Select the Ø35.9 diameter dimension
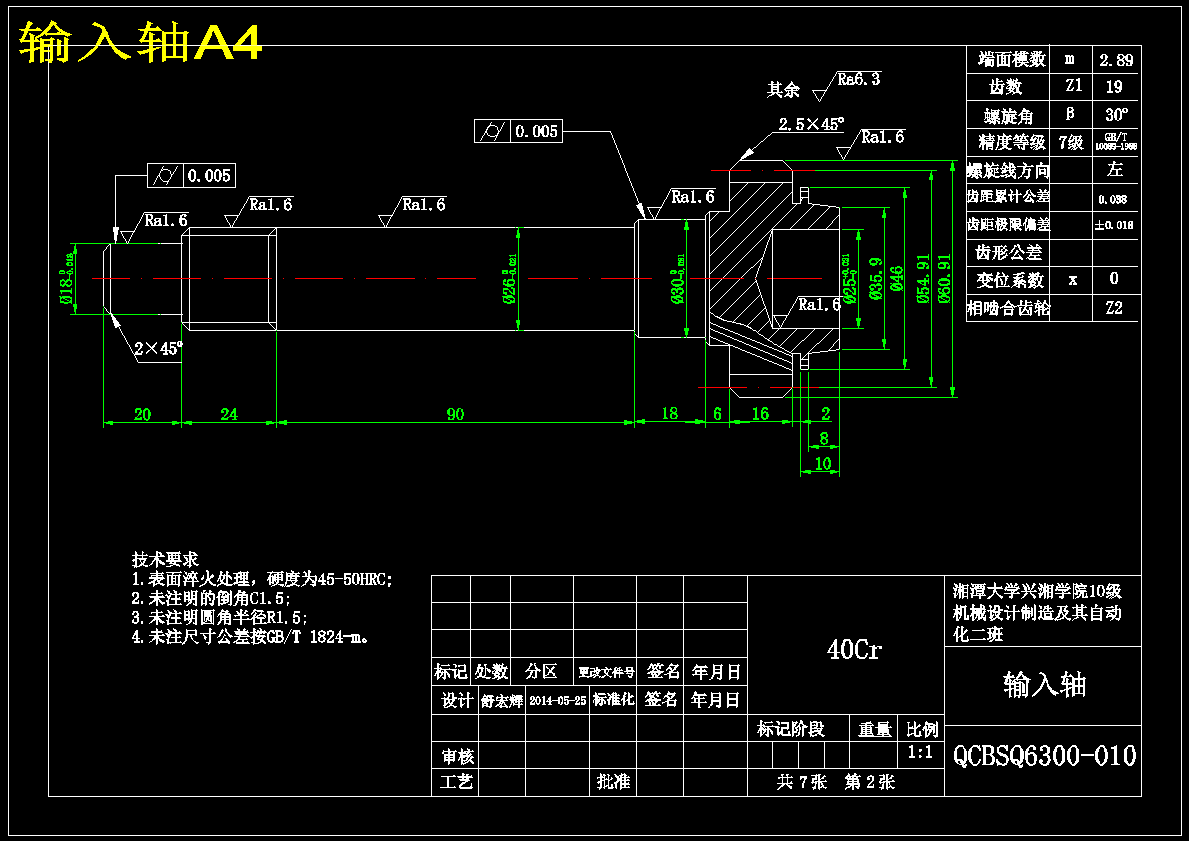The width and height of the screenshot is (1189, 841). tap(876, 279)
